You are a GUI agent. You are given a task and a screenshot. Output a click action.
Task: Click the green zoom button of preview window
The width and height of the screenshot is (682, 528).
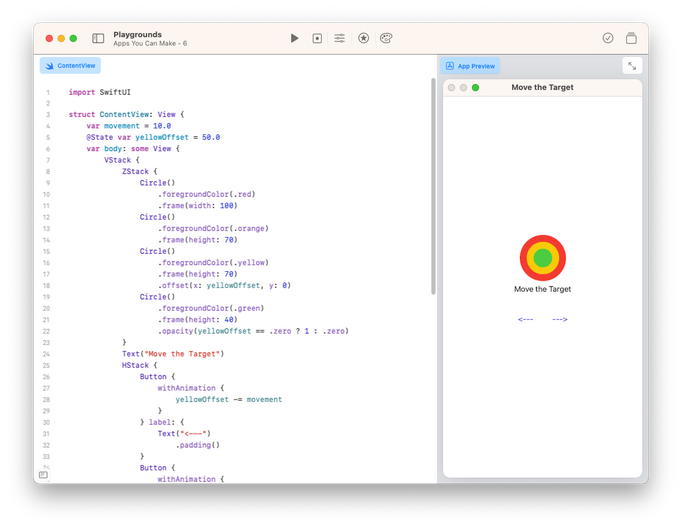click(x=475, y=88)
